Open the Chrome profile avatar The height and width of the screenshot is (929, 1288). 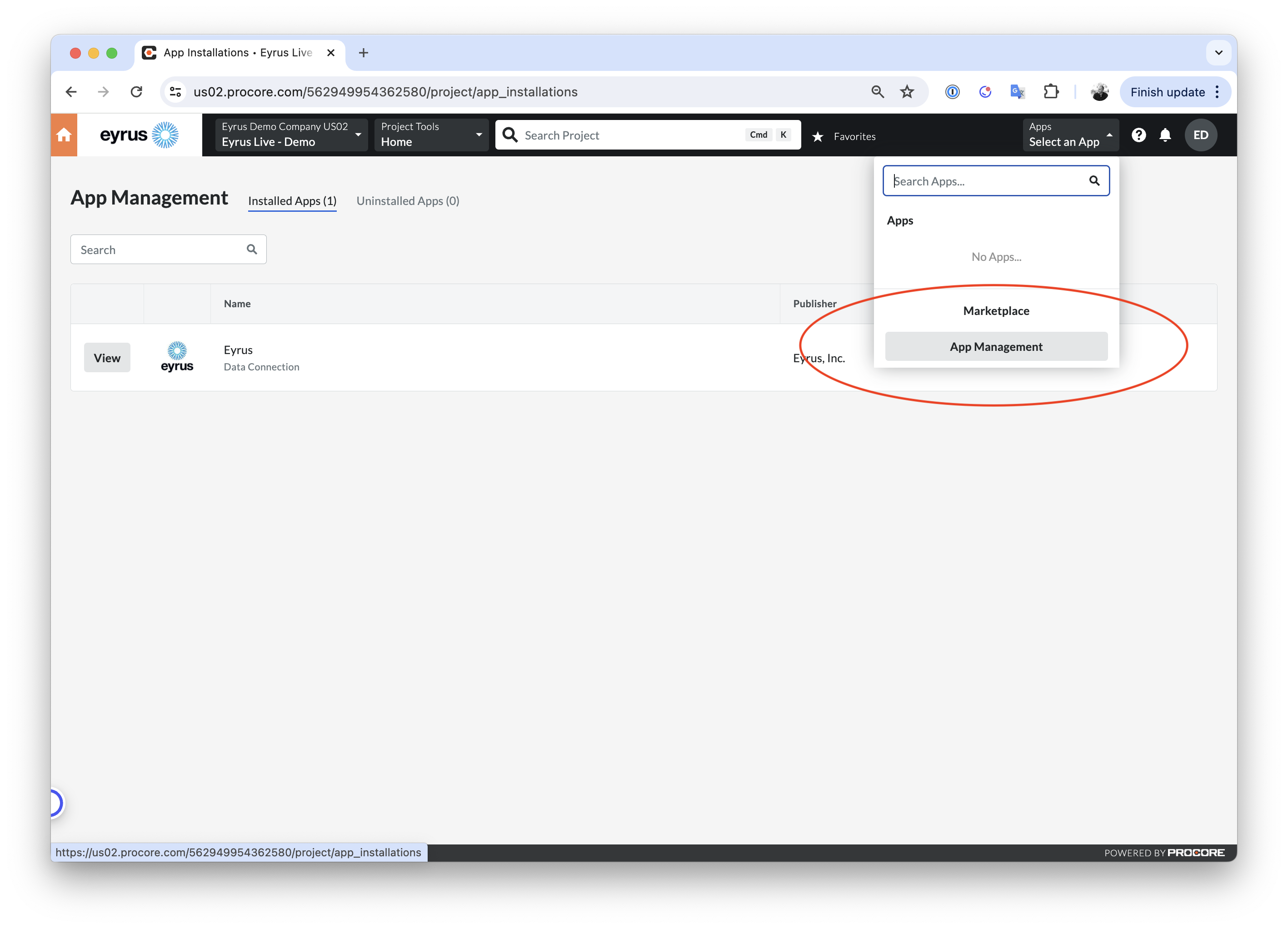(x=1100, y=92)
